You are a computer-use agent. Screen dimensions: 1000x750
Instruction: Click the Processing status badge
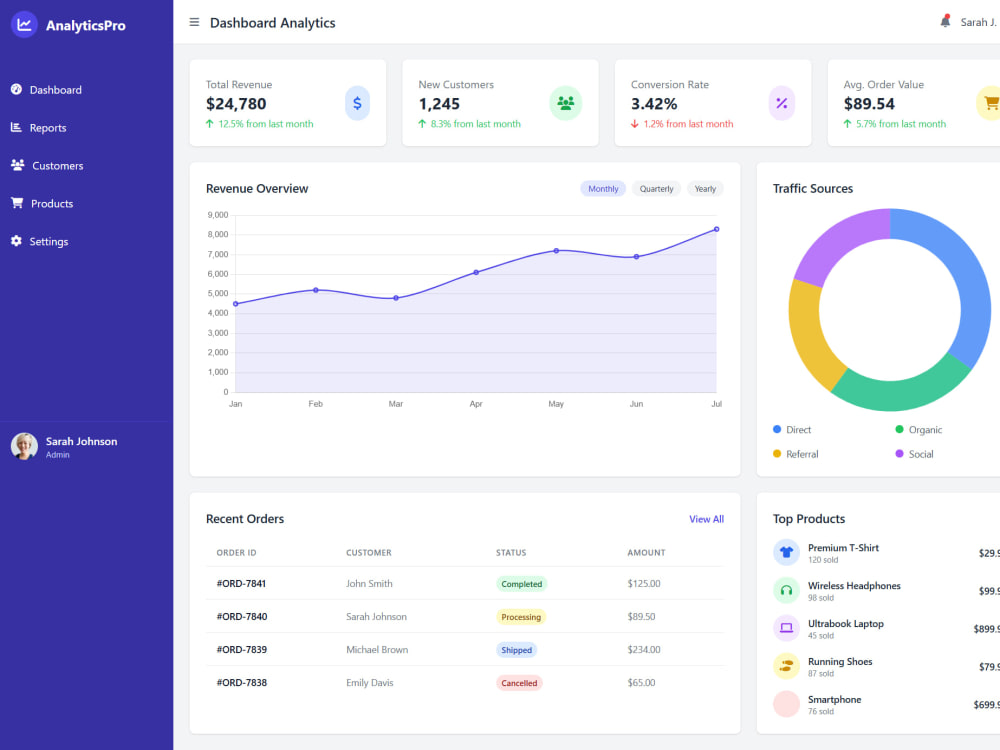pyautogui.click(x=521, y=617)
